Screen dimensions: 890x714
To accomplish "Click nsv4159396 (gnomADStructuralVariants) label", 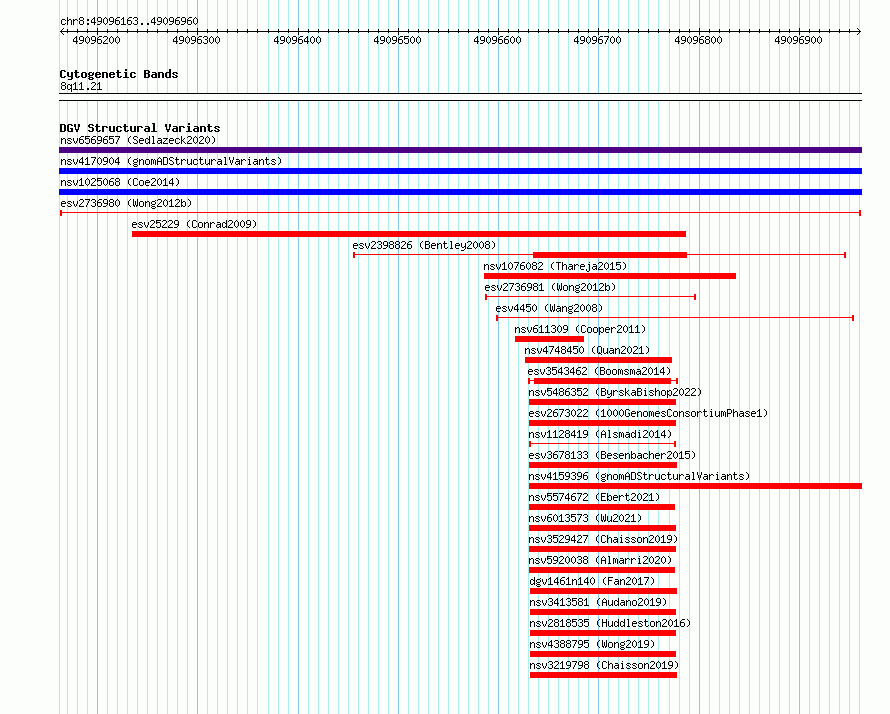I will (639, 476).
